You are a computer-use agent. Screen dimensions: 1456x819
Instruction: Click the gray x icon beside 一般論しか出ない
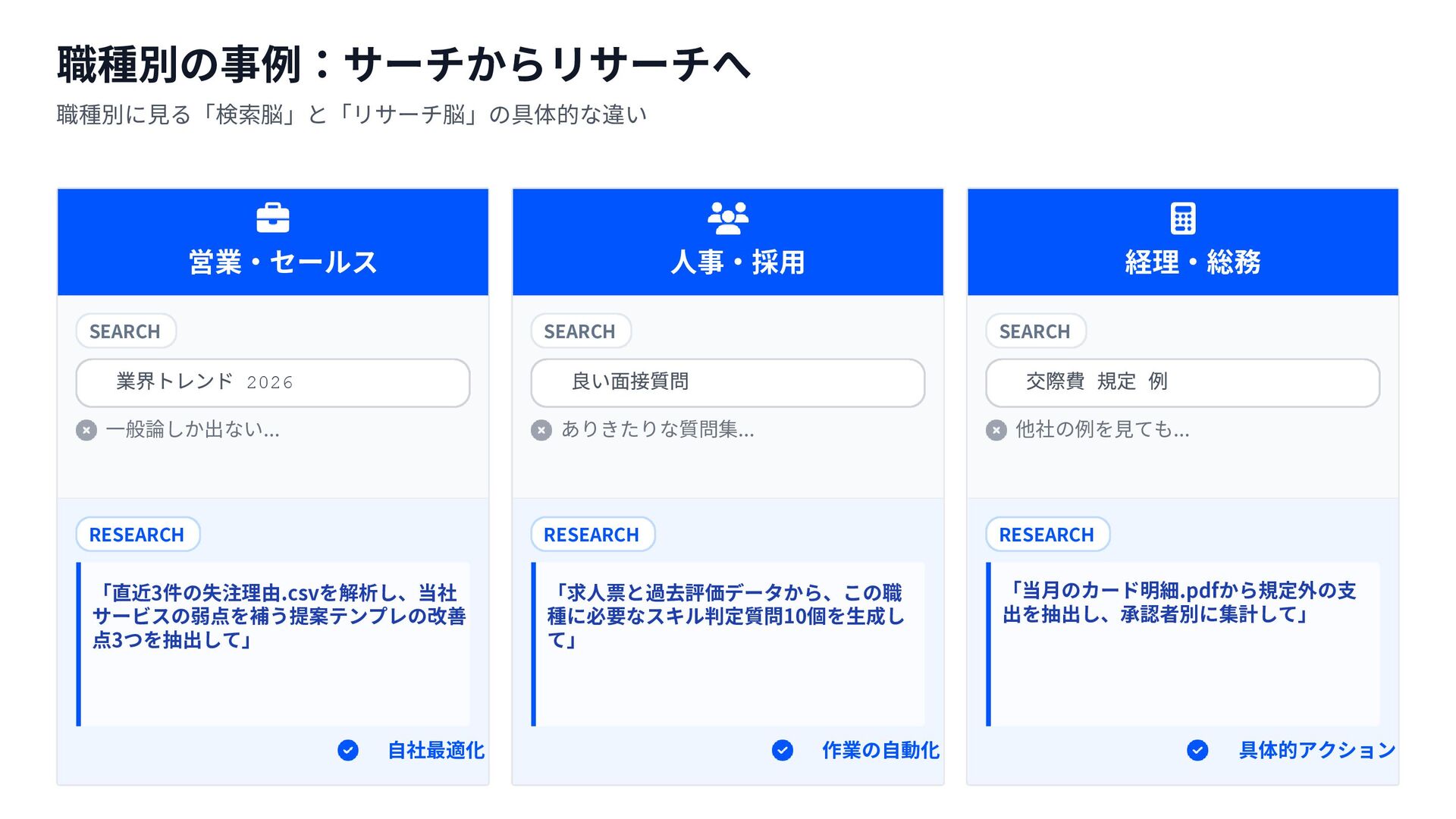(x=86, y=431)
